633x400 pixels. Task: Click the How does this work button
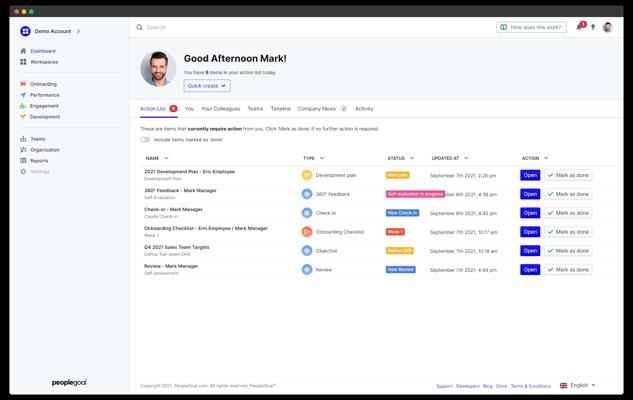(531, 27)
